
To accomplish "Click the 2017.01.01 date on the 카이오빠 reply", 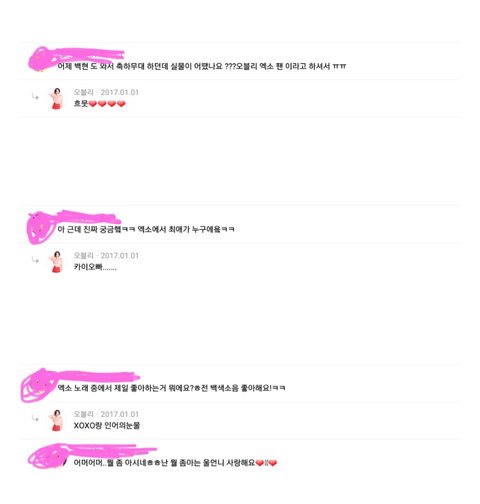I will (120, 256).
